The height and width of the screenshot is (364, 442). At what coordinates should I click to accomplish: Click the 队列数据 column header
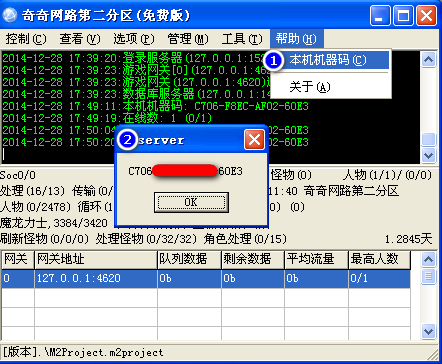[189, 260]
